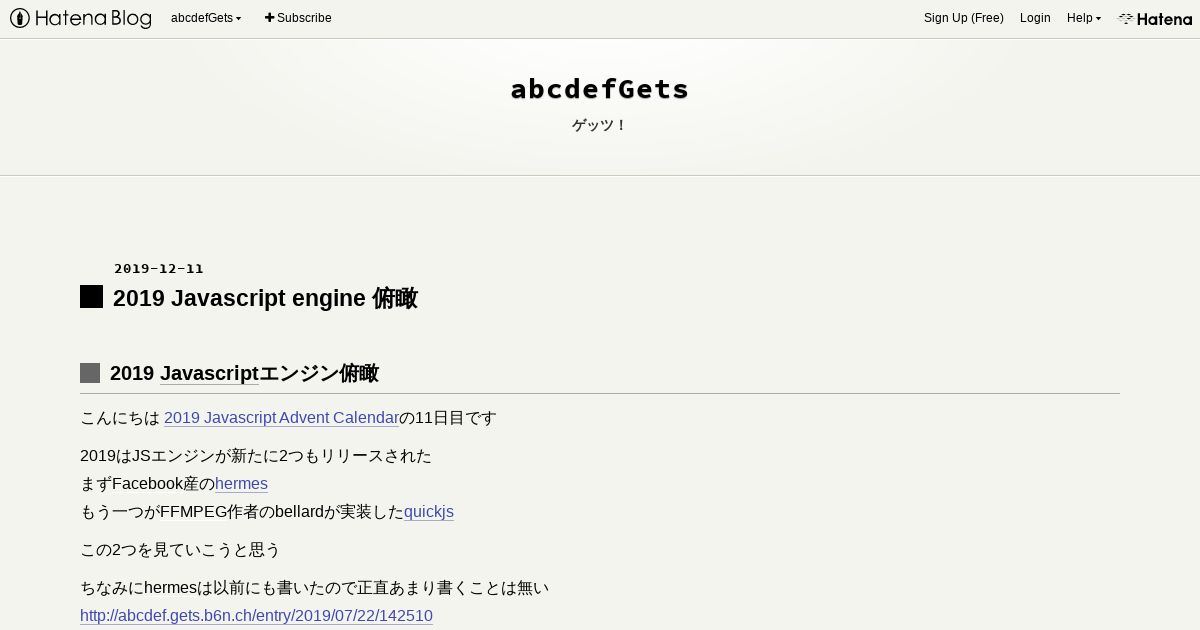Click the gray square icon beside section heading
This screenshot has height=630, width=1200.
coord(90,373)
